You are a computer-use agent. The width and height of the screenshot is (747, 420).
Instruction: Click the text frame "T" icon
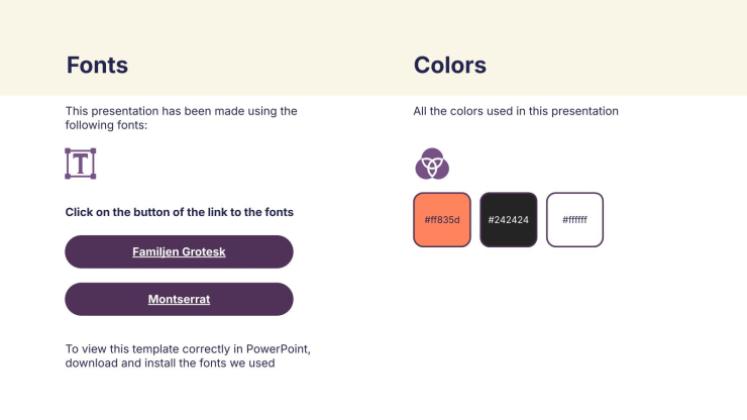(81, 164)
